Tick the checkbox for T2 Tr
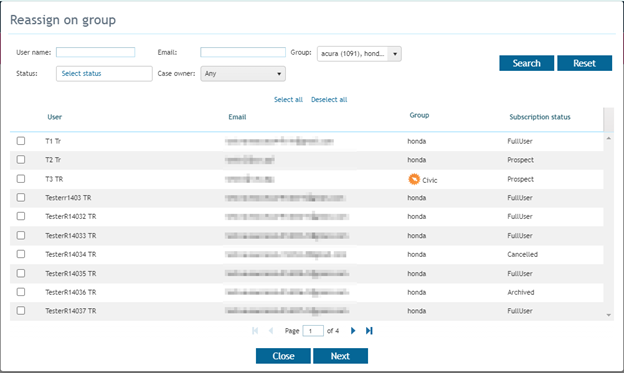 click(x=21, y=160)
